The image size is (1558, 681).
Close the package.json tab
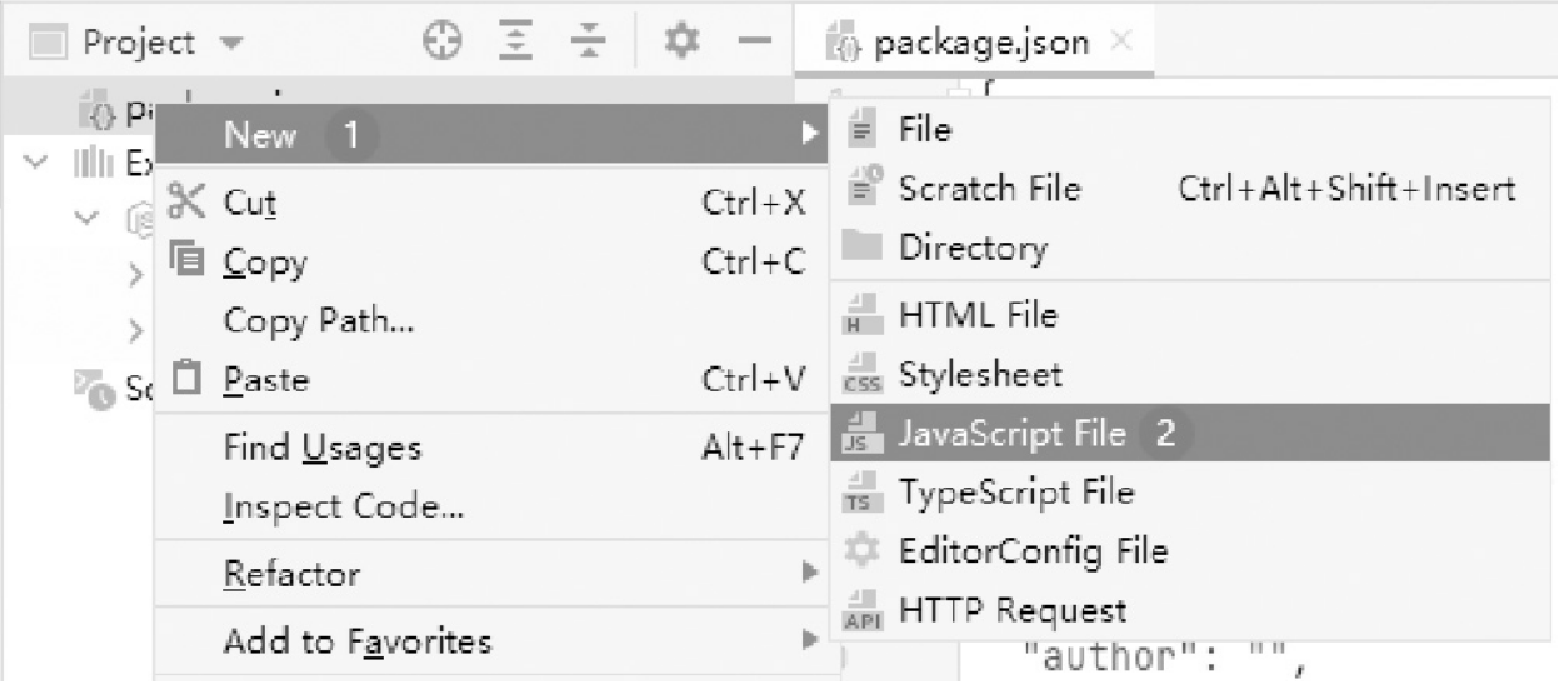pyautogui.click(x=1122, y=44)
